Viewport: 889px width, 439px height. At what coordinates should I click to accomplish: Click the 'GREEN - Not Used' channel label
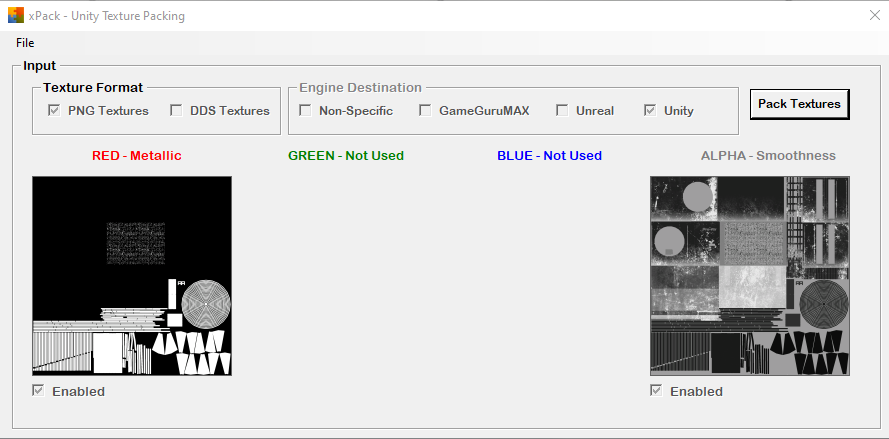346,155
